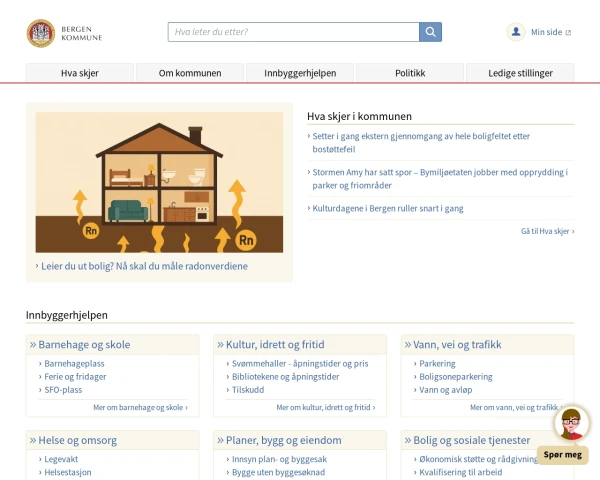Click the radon house illustration
The width and height of the screenshot is (600, 480).
[x=159, y=182]
